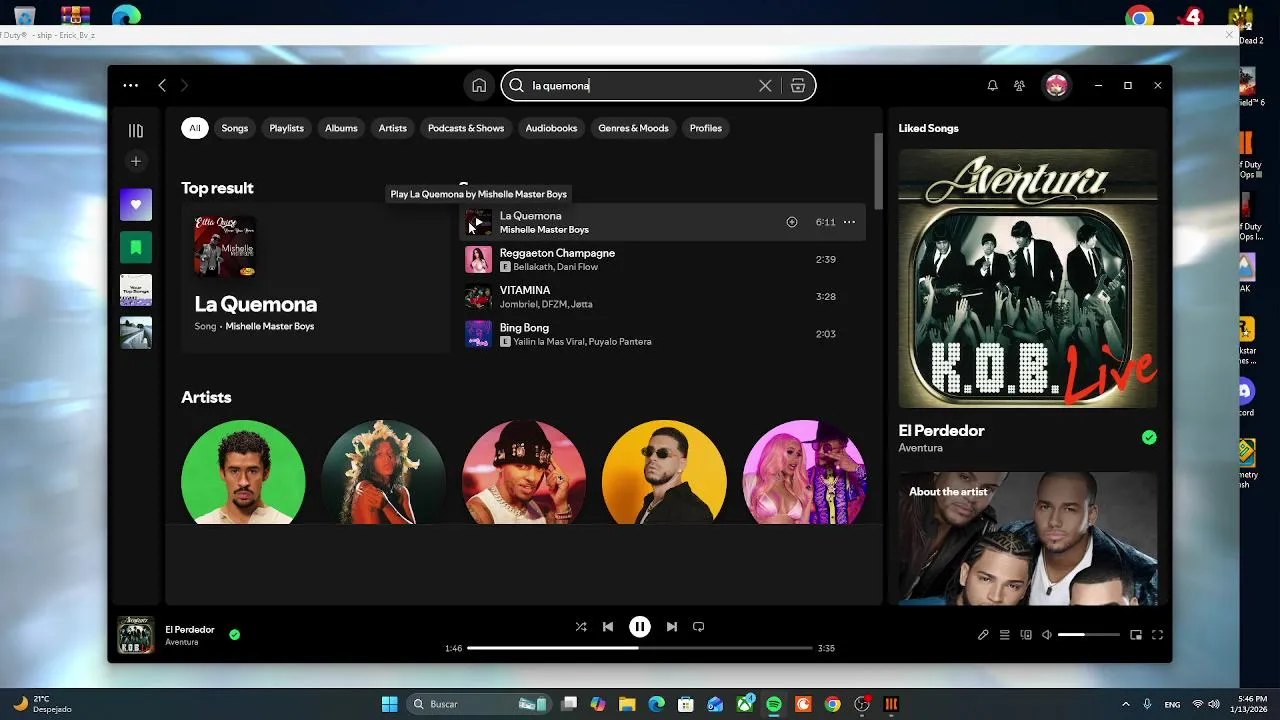Expand Your Library sidebar
The height and width of the screenshot is (720, 1280).
136,130
